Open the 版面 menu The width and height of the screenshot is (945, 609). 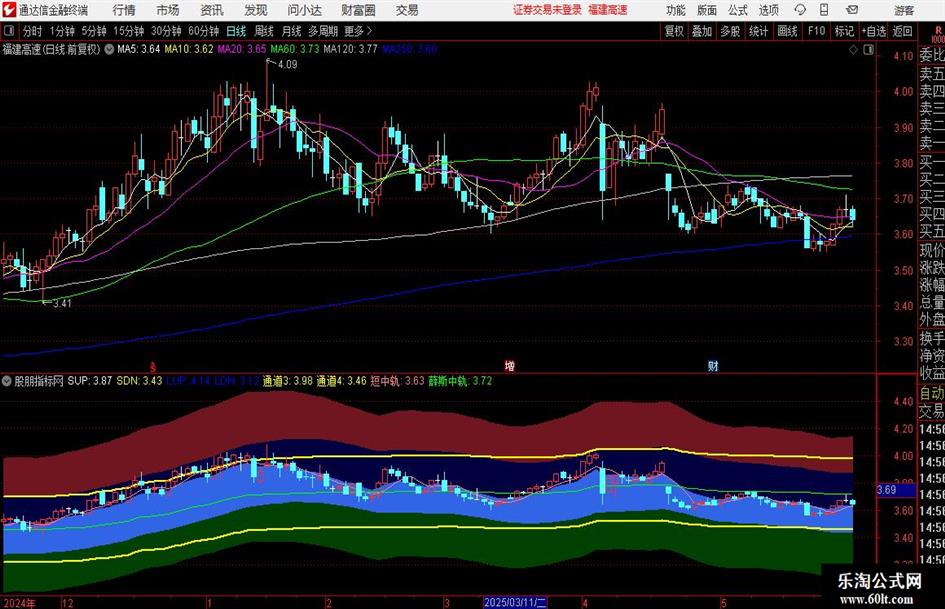coord(707,10)
